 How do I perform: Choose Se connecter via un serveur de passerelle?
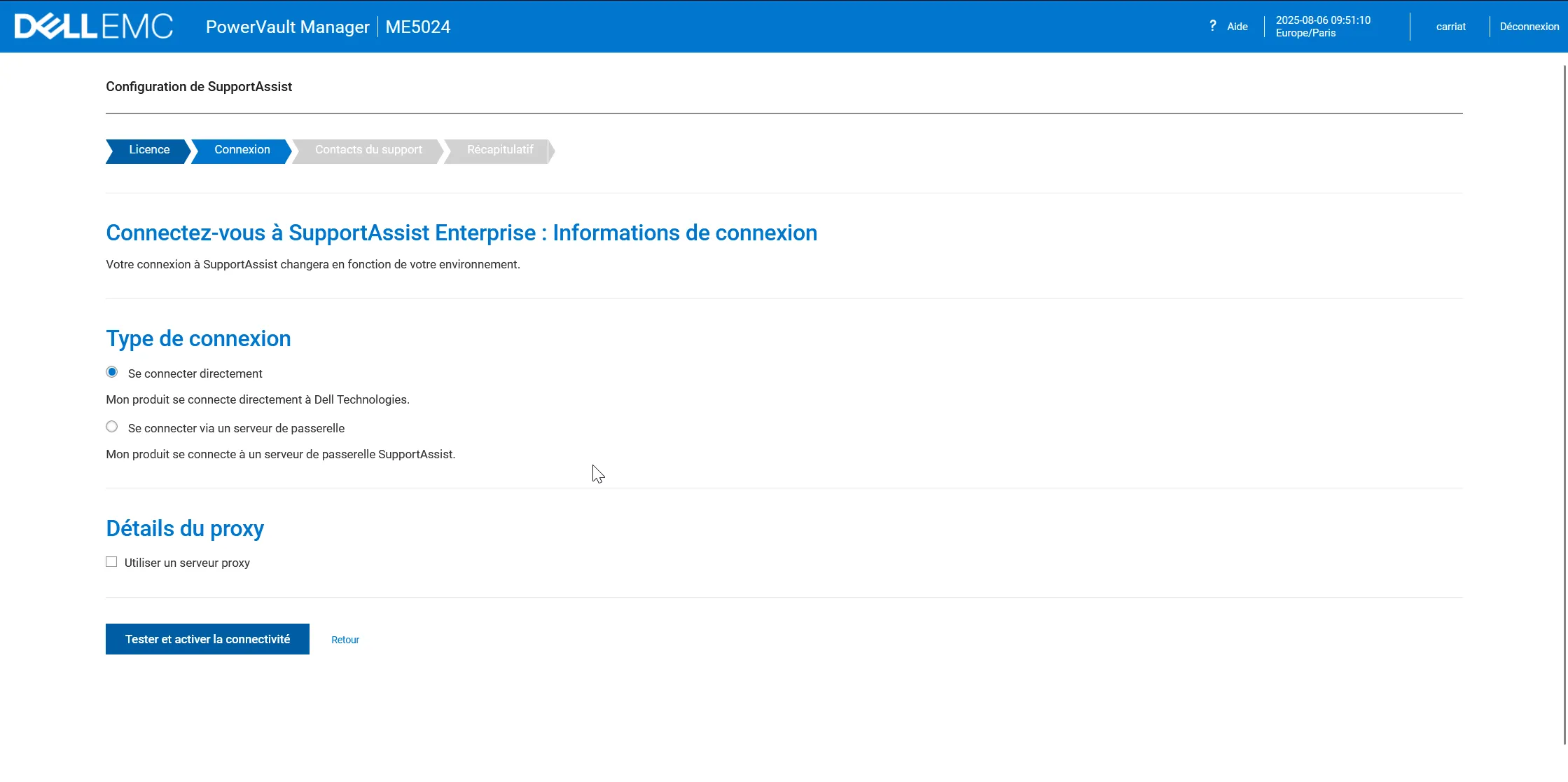[x=112, y=427]
